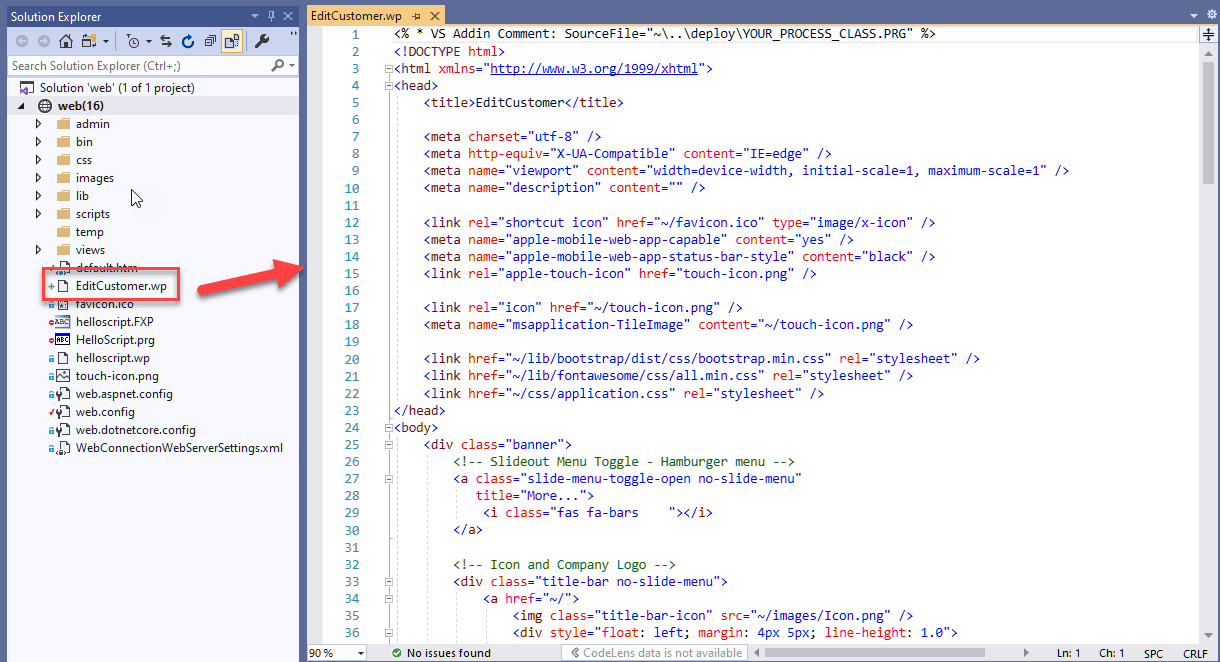Screen dimensions: 1220x662
Task: Click the helloscript.FXP file icon
Action: pyautogui.click(x=63, y=322)
